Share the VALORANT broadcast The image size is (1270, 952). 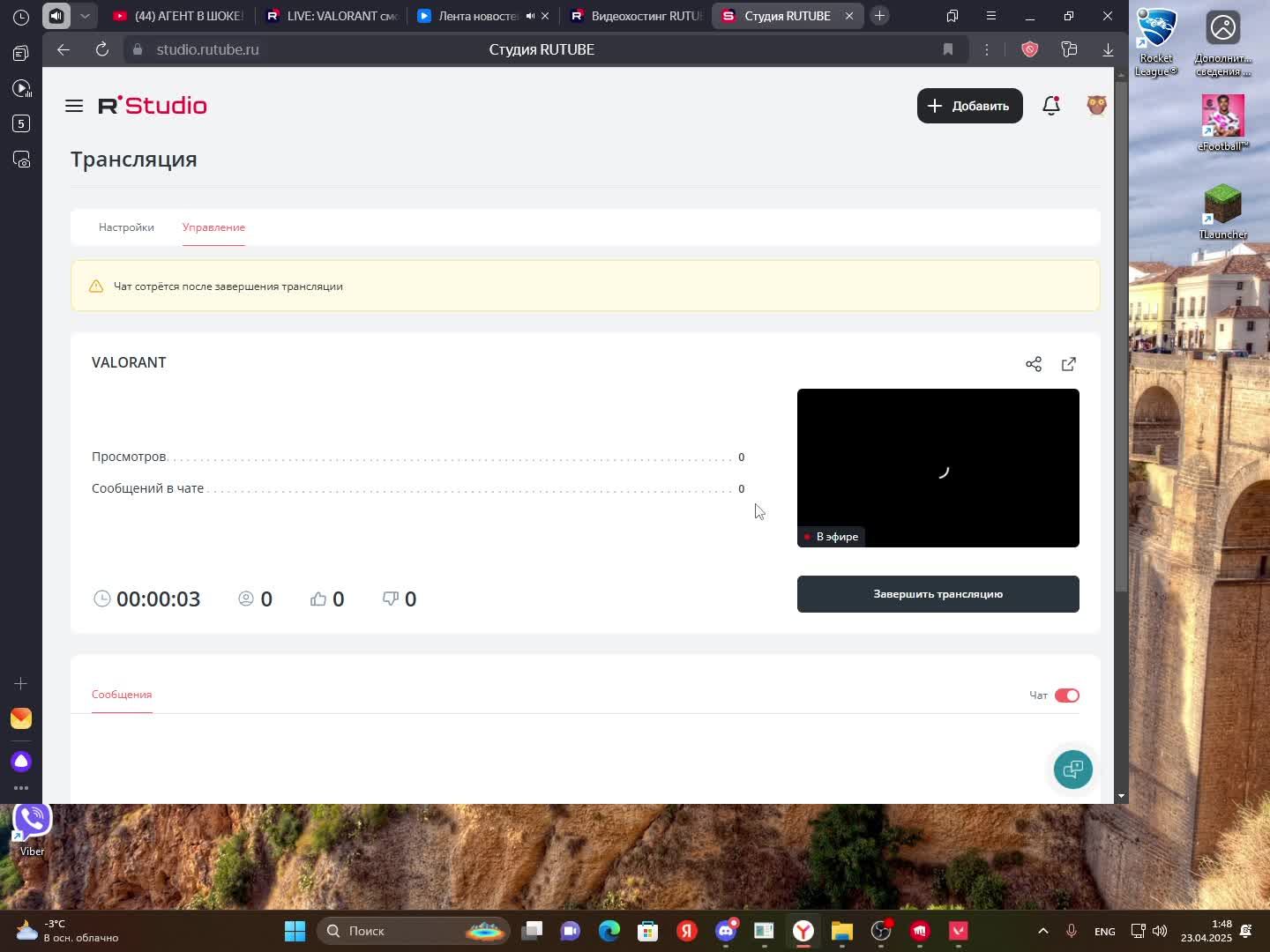(1034, 364)
